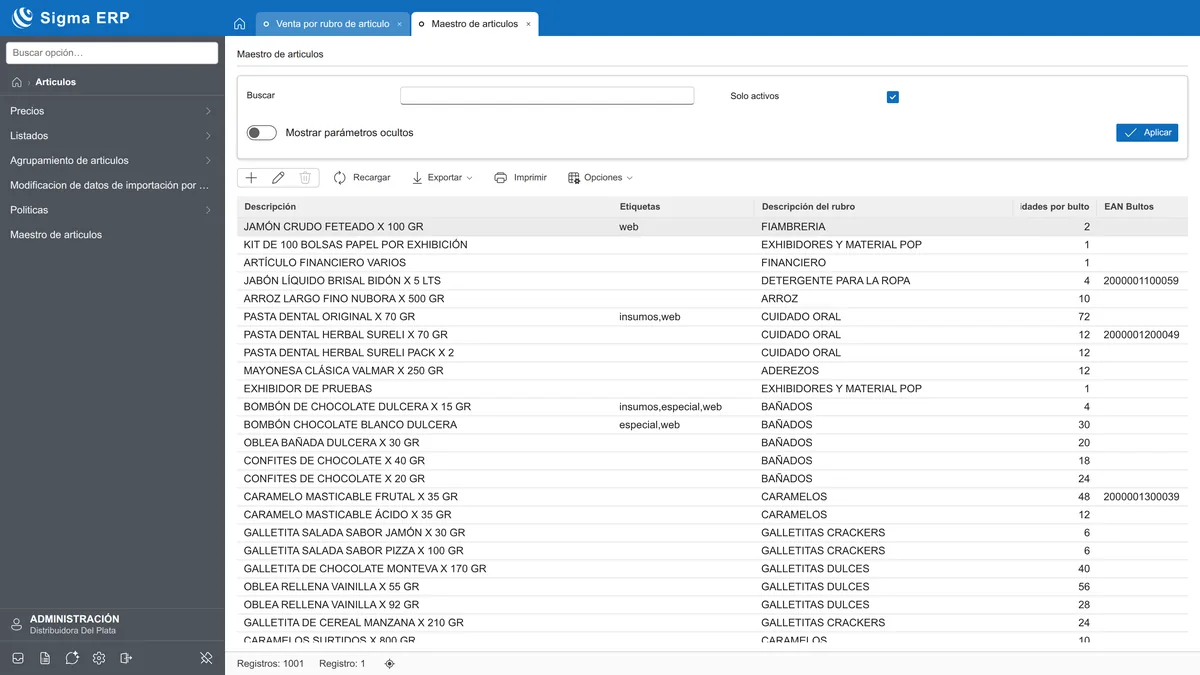Click the DETERGENTE PARA LA ROPA cell

836,281
